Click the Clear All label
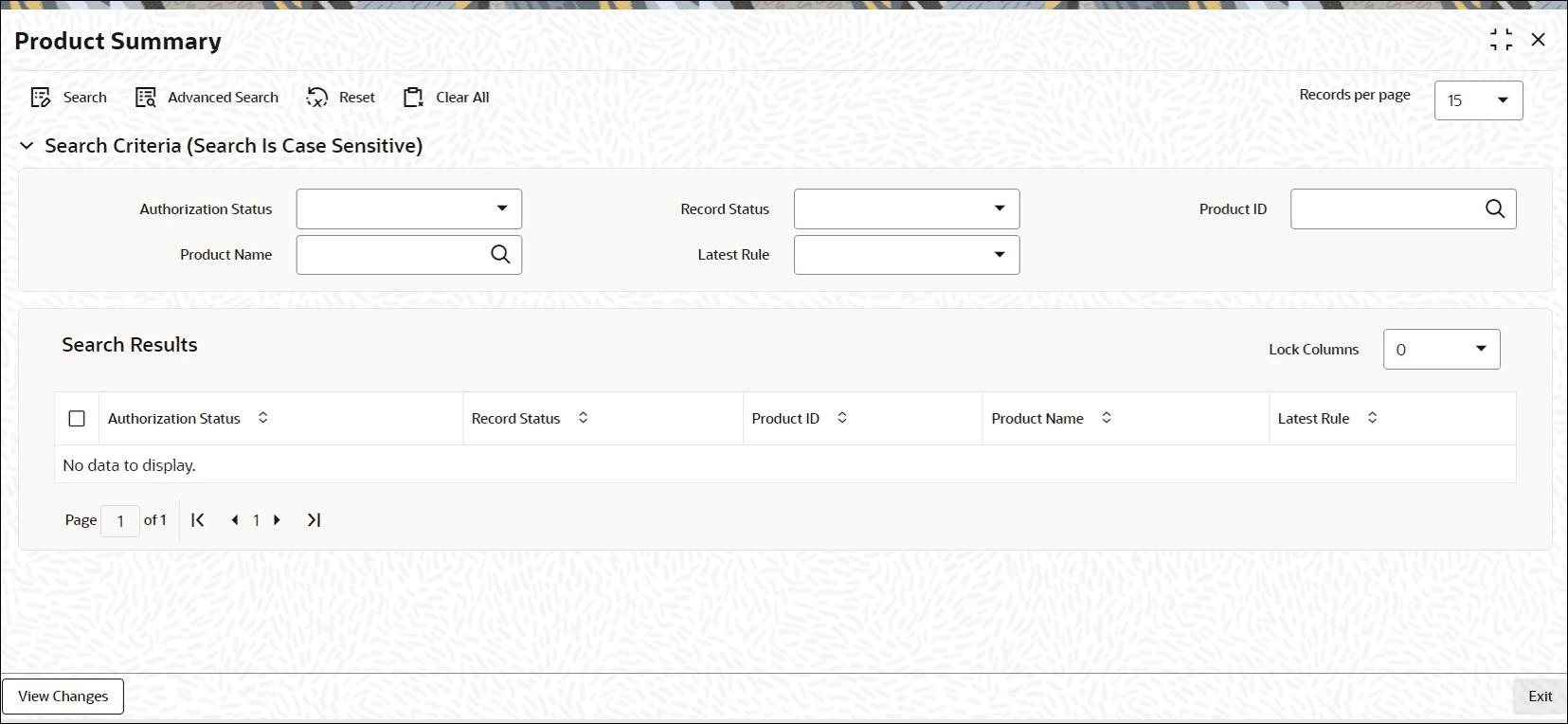1568x724 pixels. click(462, 98)
